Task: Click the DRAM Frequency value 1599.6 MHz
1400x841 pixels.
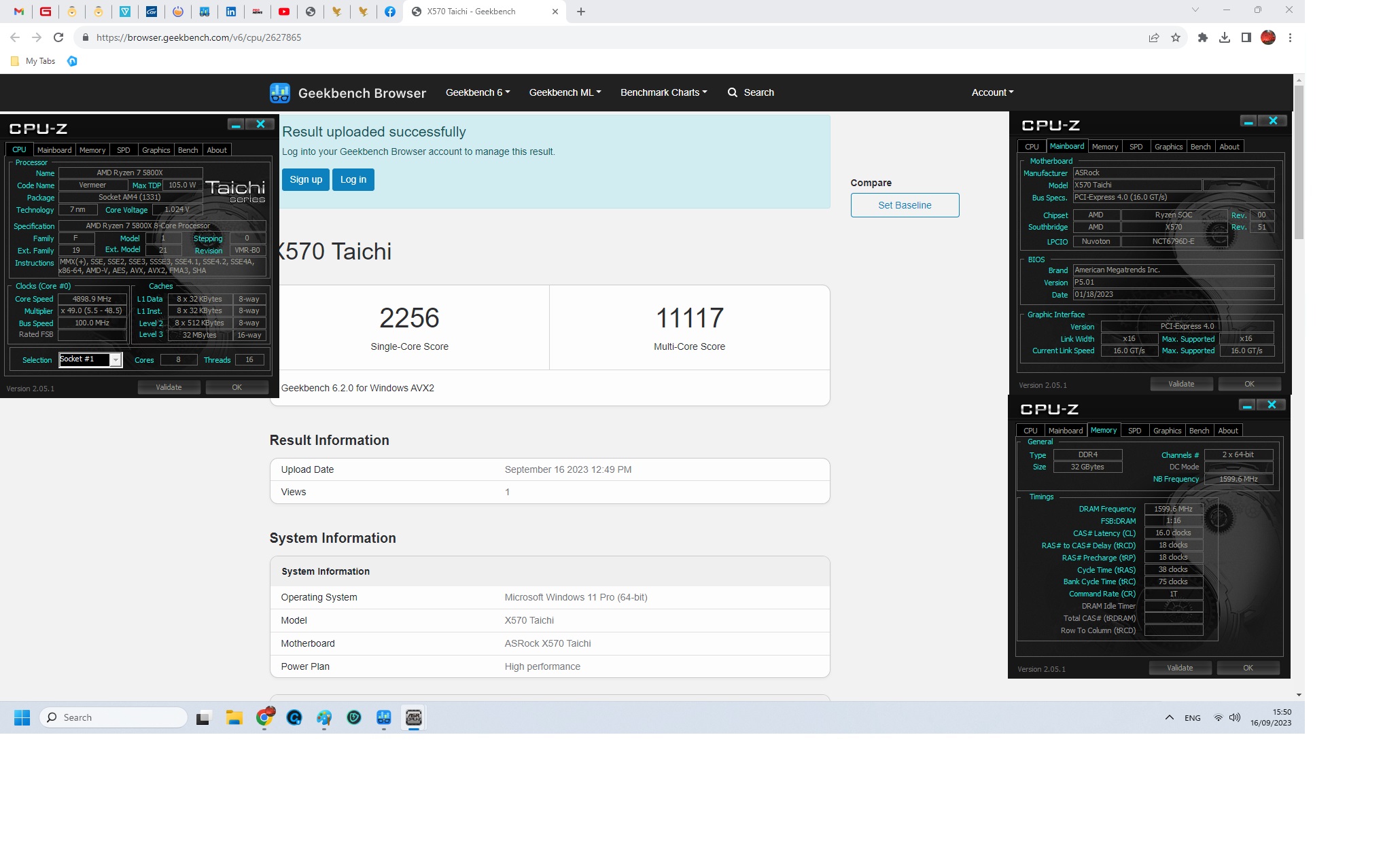Action: tap(1174, 509)
